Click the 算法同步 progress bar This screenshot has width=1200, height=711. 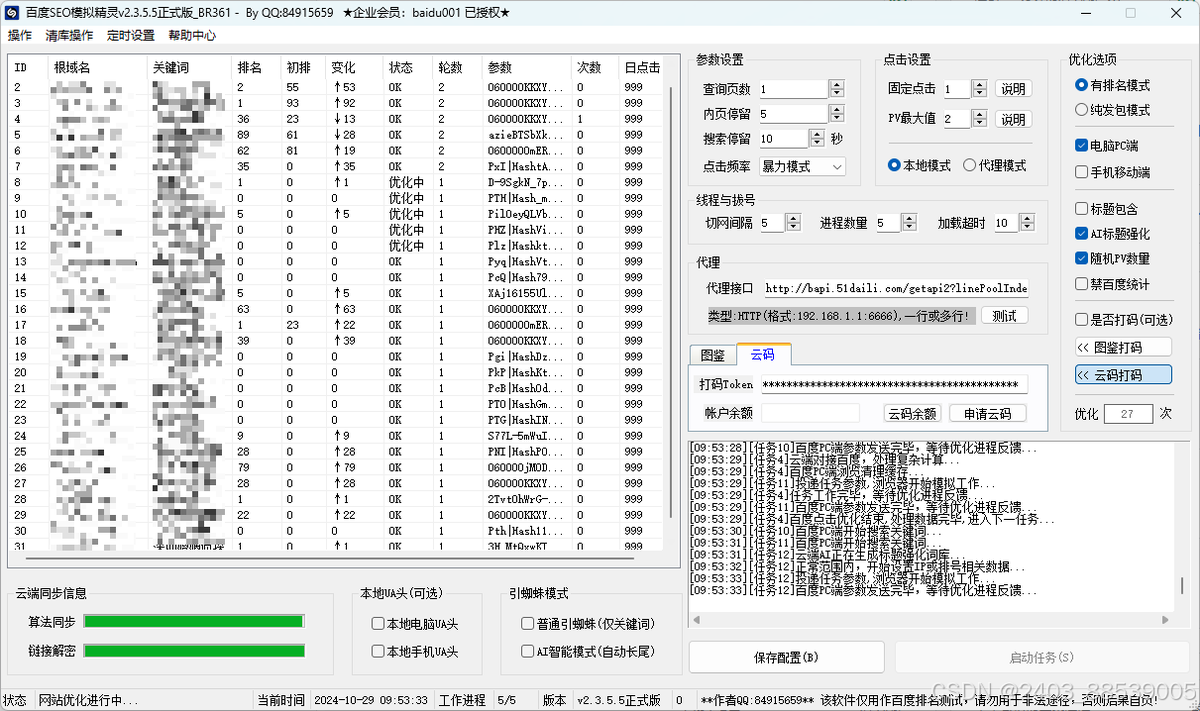pos(193,620)
